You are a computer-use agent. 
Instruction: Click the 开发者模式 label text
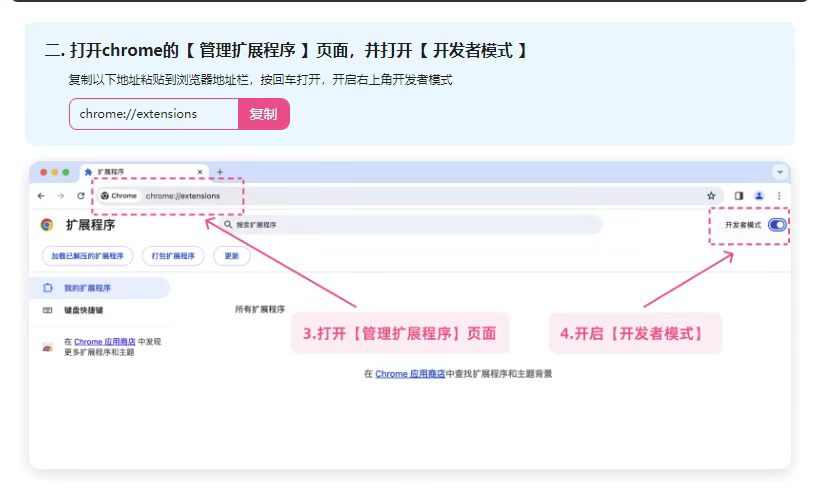coord(743,225)
